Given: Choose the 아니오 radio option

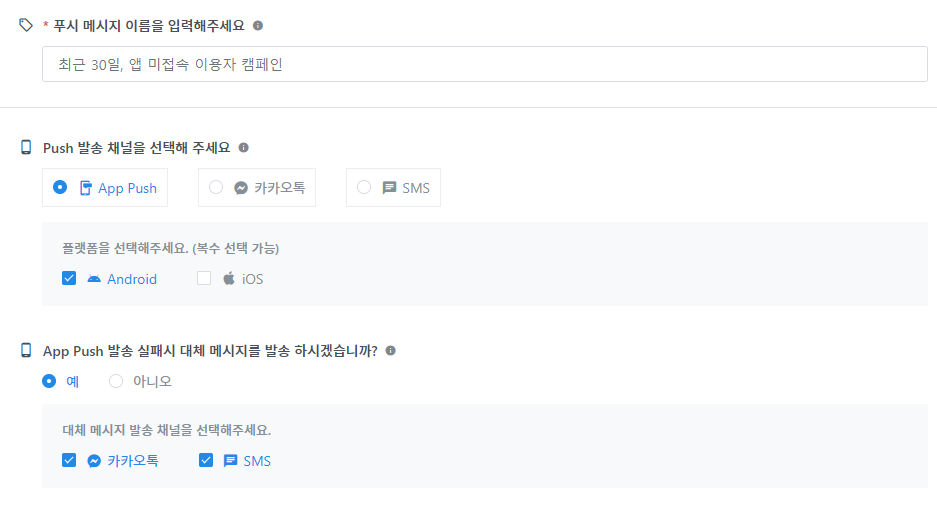Looking at the screenshot, I should pos(116,381).
